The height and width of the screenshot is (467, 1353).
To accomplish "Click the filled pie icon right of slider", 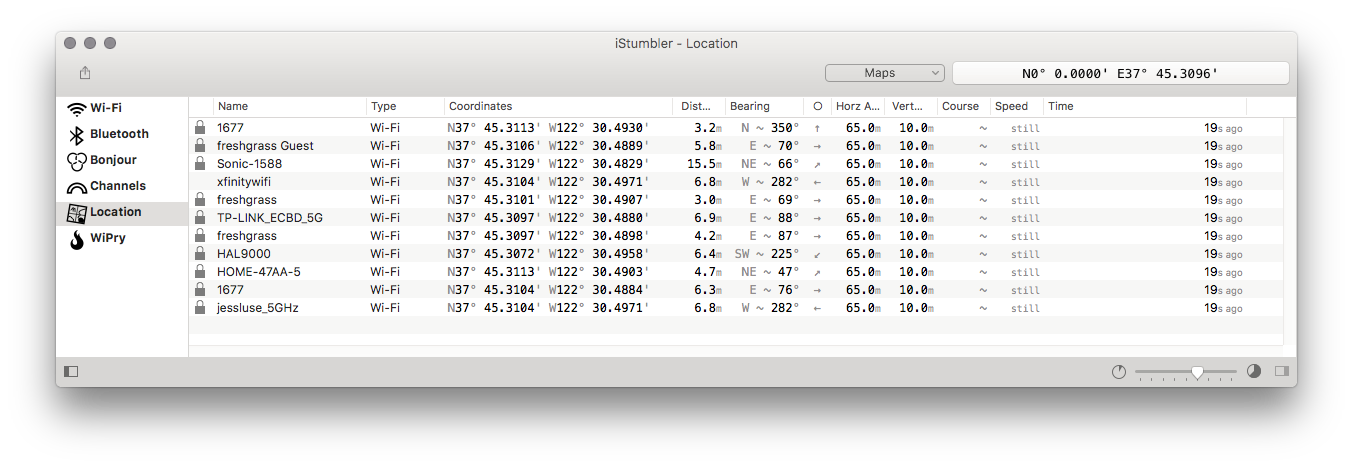I will coord(1254,372).
